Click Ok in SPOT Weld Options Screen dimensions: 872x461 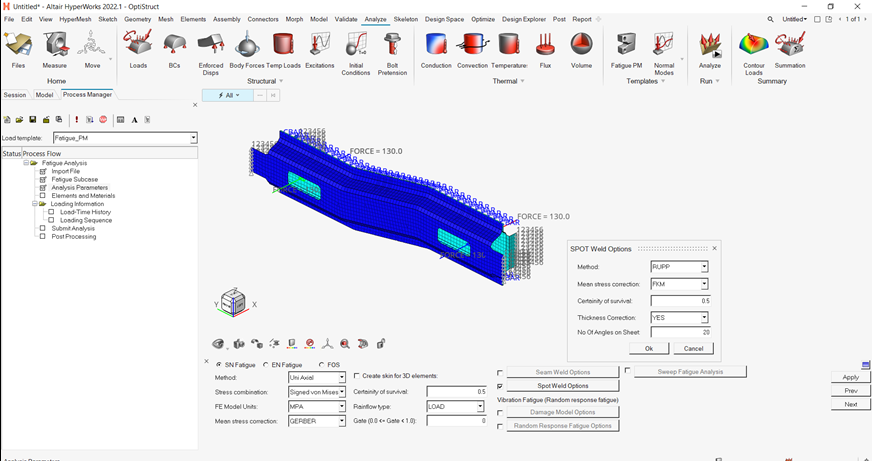(648, 348)
